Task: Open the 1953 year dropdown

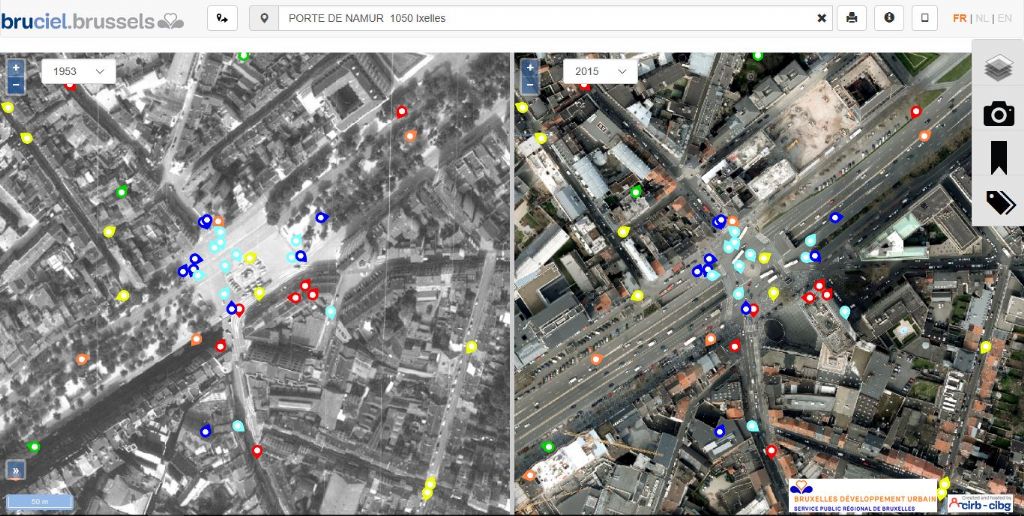Action: pos(78,71)
